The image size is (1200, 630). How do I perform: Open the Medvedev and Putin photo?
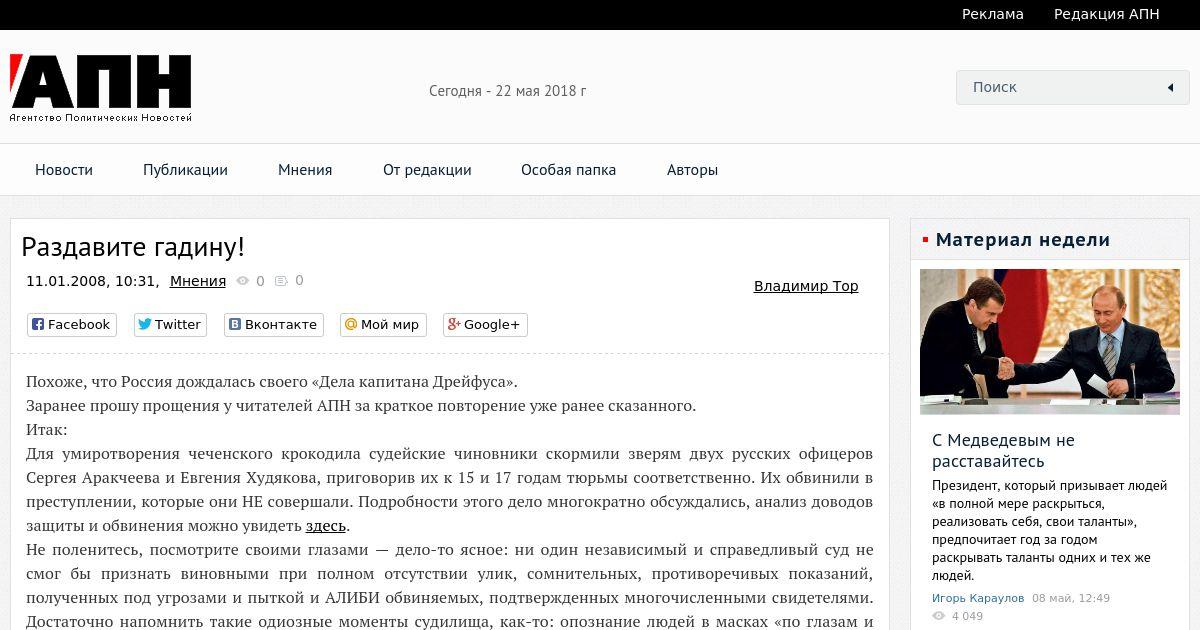pyautogui.click(x=1050, y=342)
